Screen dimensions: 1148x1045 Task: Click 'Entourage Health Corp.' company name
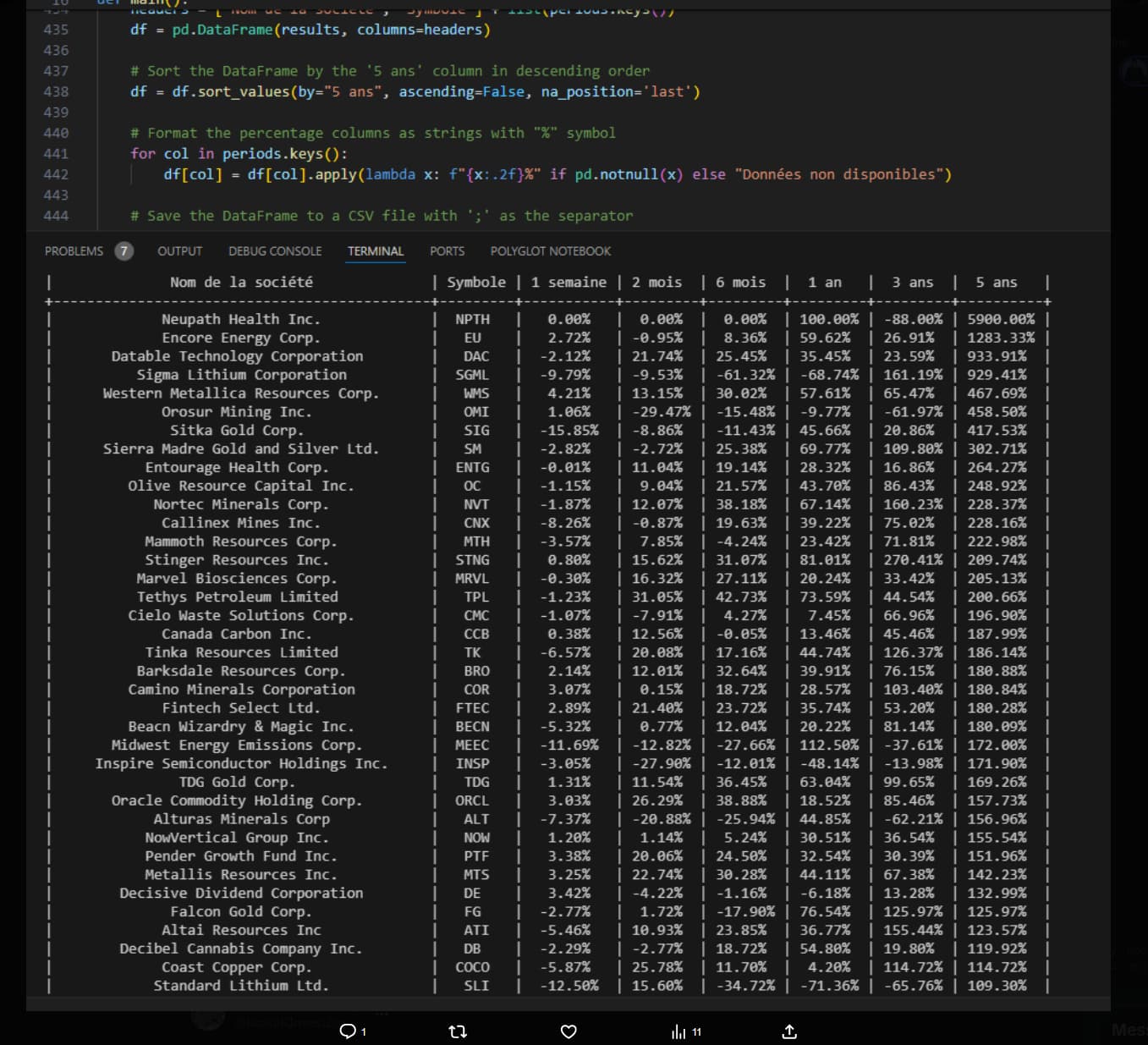pyautogui.click(x=237, y=468)
